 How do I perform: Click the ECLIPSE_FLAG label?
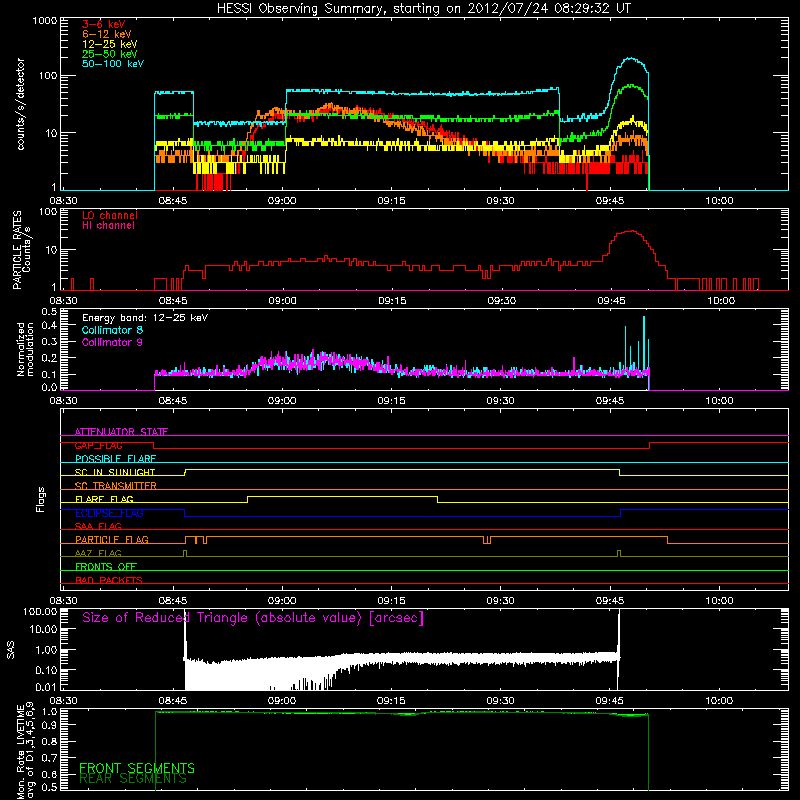pyautogui.click(x=109, y=513)
